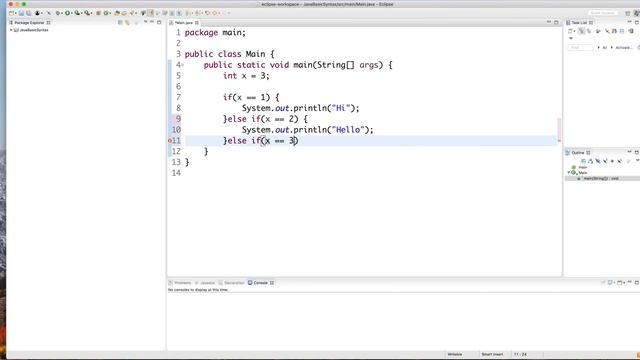Run the program with the green Run icon
This screenshot has height=360, width=640.
click(x=67, y=13)
